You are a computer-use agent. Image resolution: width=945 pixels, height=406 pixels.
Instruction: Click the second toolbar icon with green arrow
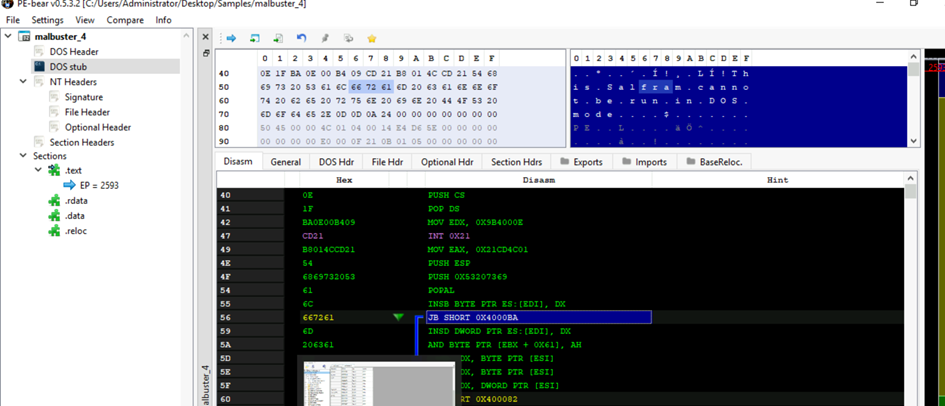click(254, 38)
